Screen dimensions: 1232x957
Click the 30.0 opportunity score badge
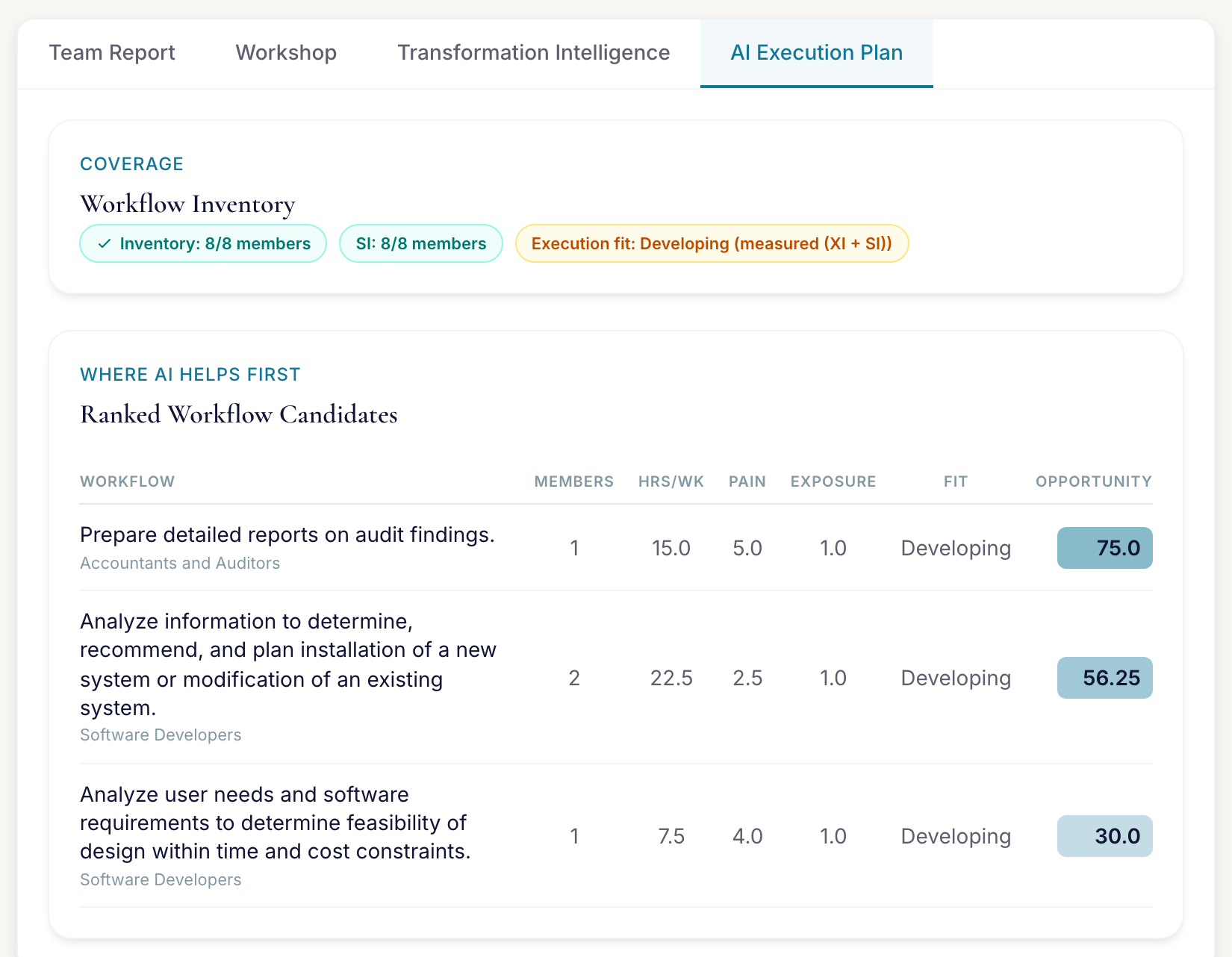click(x=1105, y=836)
